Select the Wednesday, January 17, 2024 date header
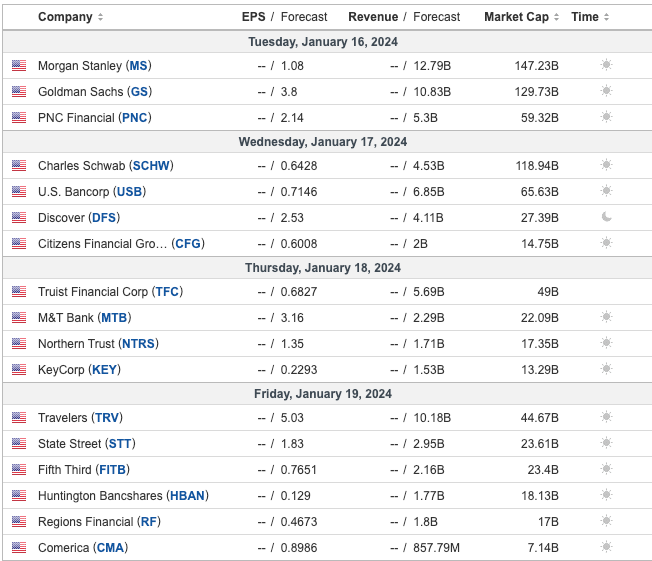The image size is (652, 561). [x=323, y=142]
